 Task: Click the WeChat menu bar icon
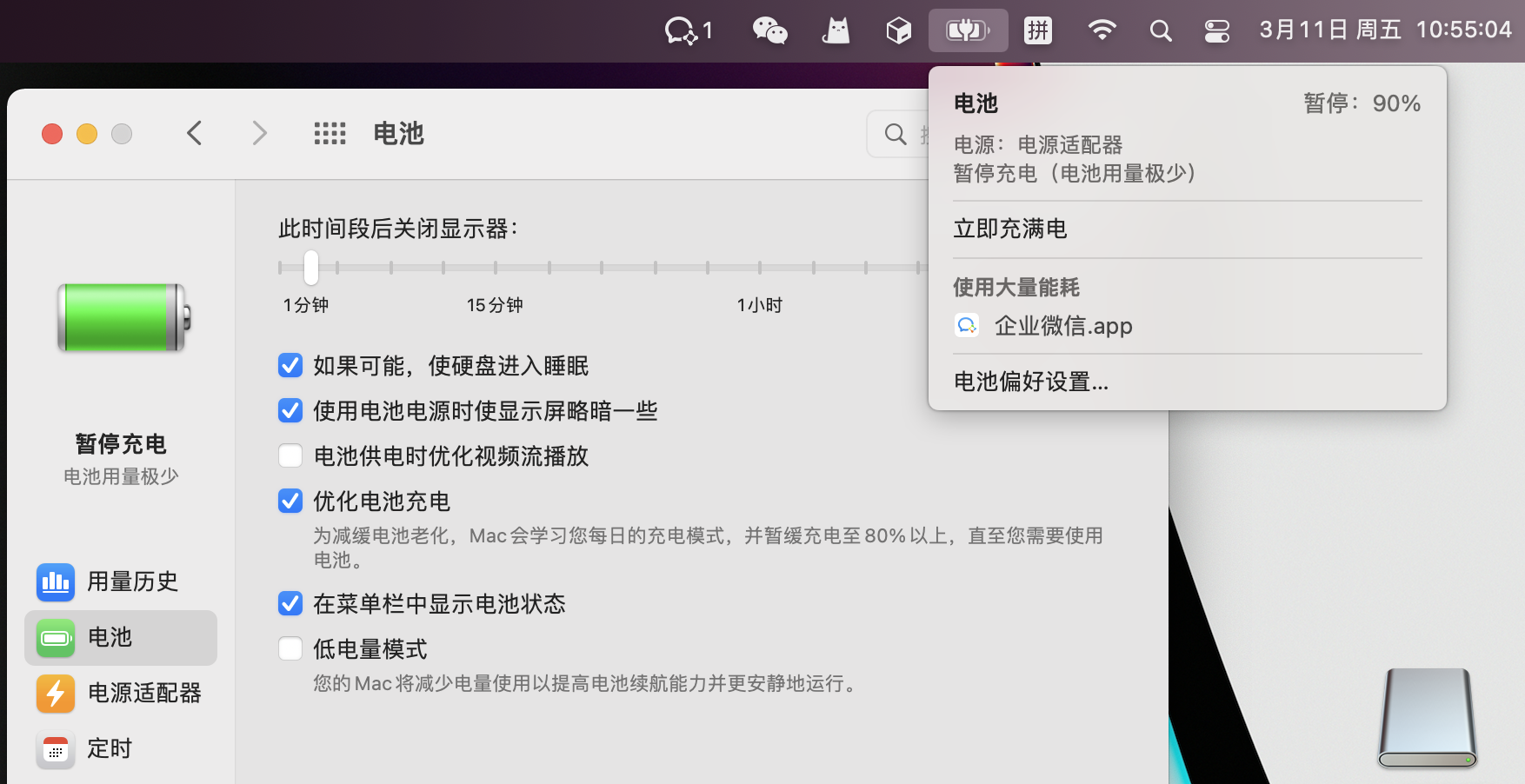769,30
